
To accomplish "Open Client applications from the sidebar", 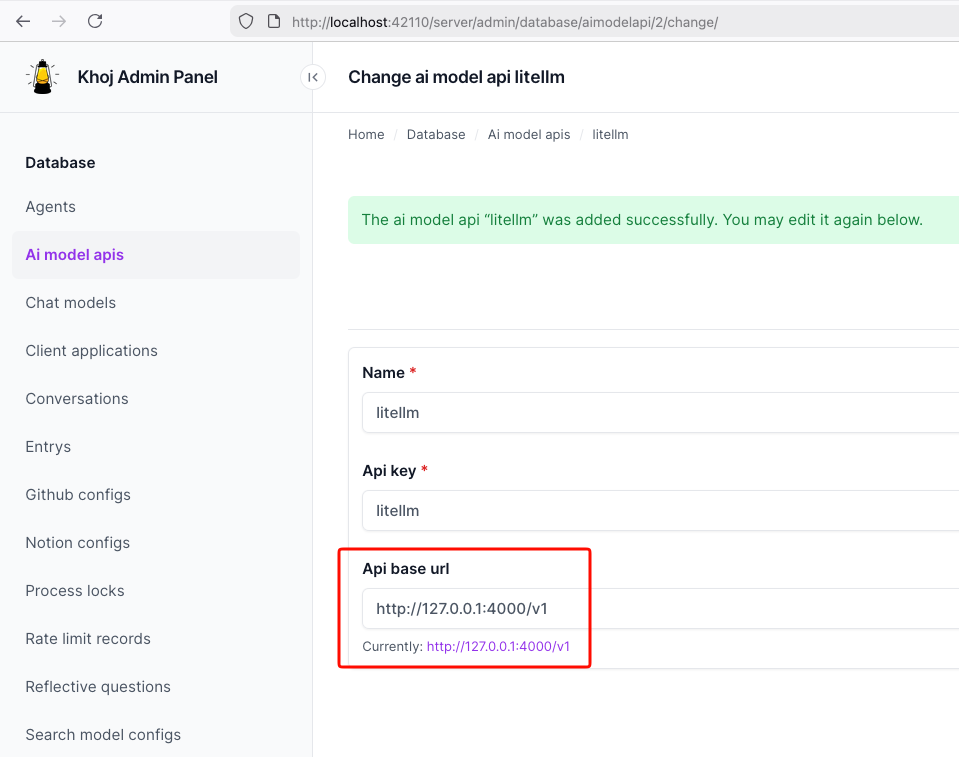I will tap(91, 350).
